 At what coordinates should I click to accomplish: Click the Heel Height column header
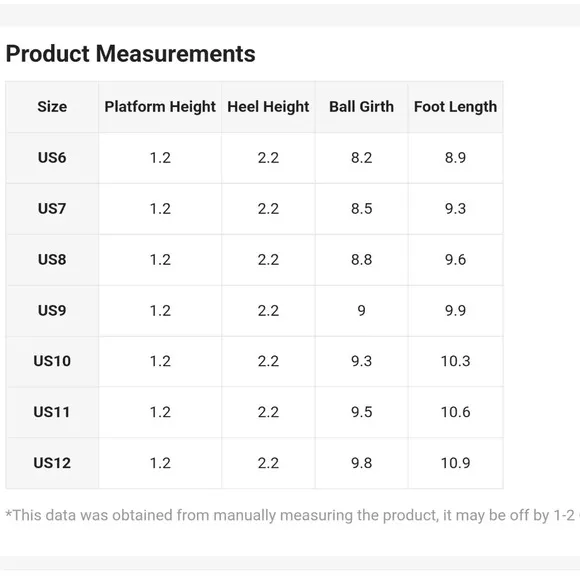[x=268, y=107]
